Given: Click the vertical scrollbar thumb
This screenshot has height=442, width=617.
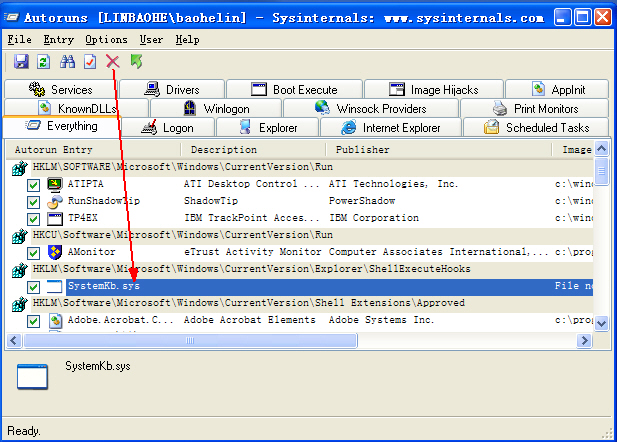Looking at the screenshot, I should click(601, 171).
